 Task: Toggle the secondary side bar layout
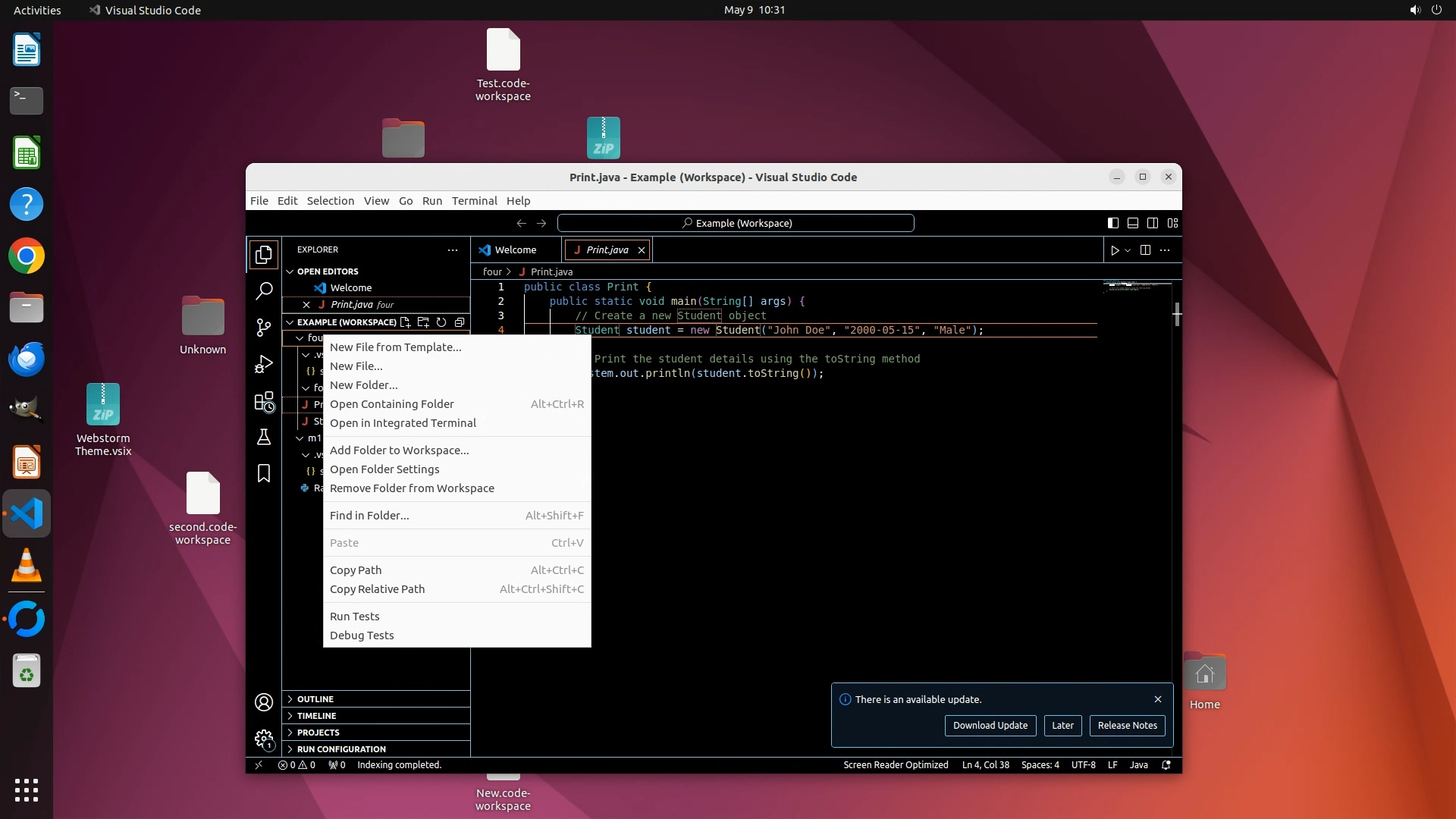(x=1153, y=223)
